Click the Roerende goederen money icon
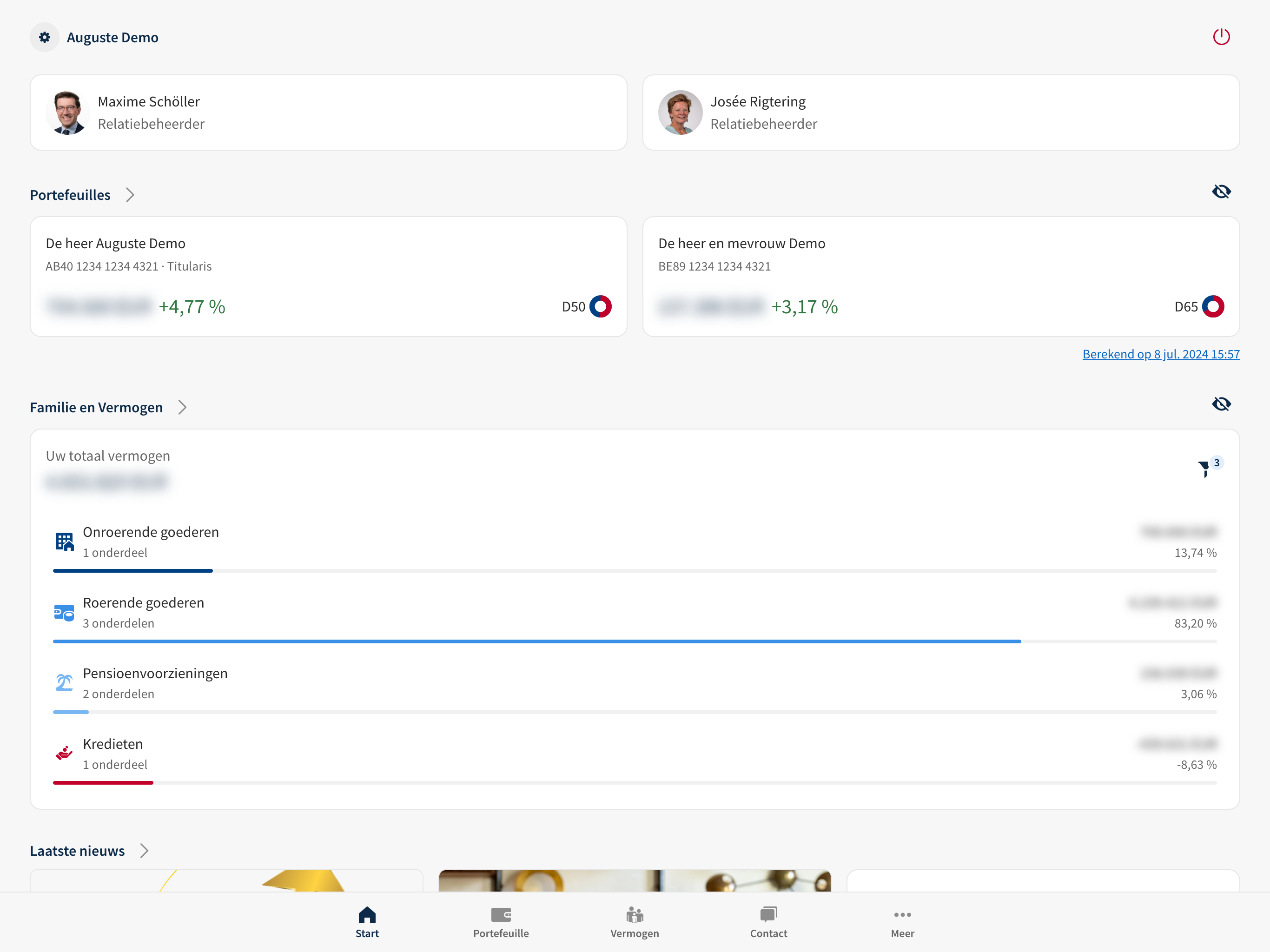The height and width of the screenshot is (952, 1270). [x=64, y=613]
